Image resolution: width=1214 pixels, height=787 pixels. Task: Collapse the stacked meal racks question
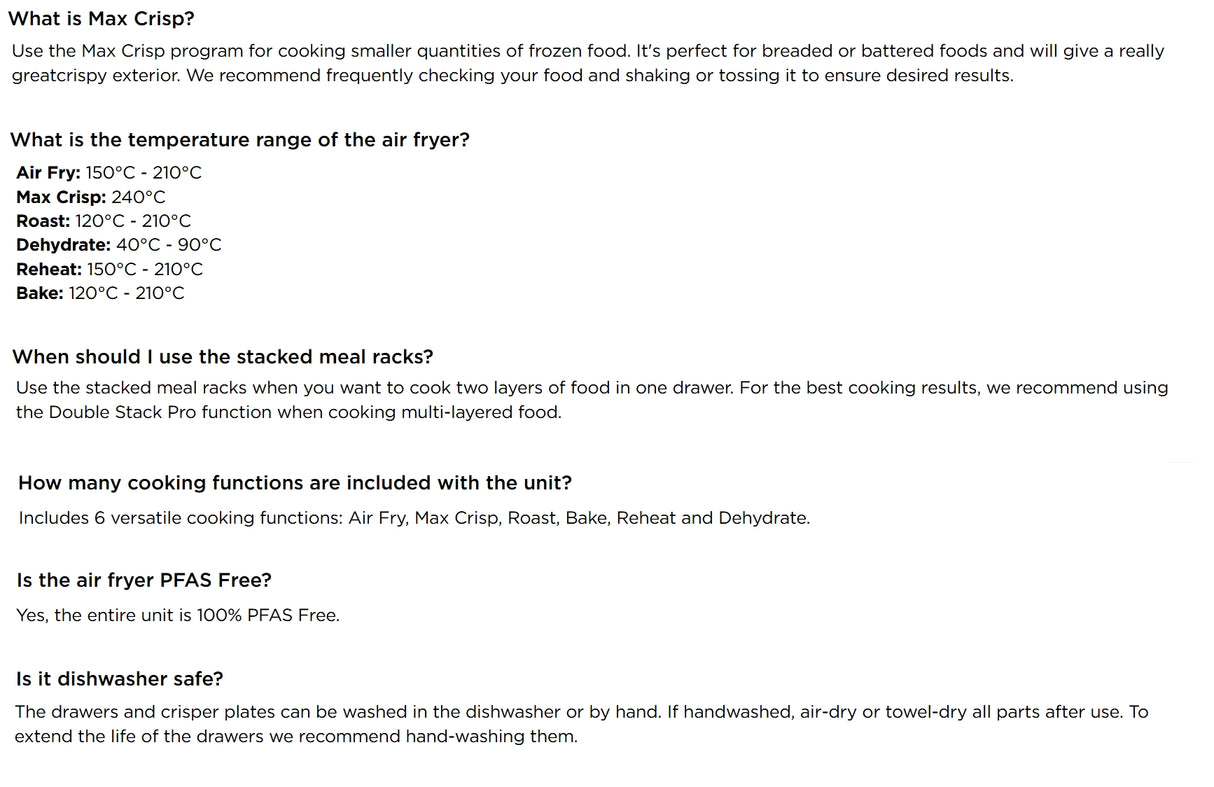click(x=222, y=357)
